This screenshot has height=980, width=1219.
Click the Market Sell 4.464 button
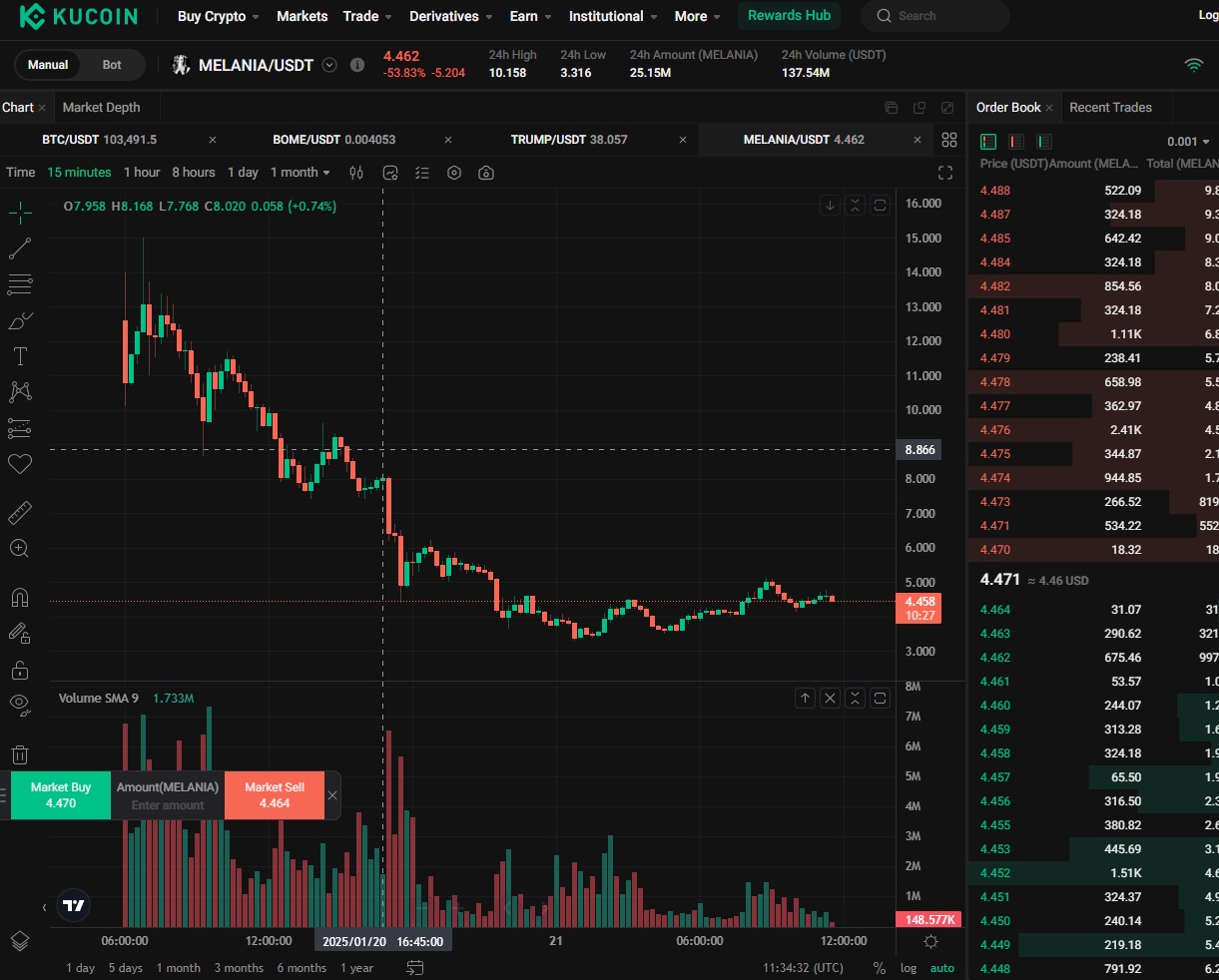click(x=275, y=795)
